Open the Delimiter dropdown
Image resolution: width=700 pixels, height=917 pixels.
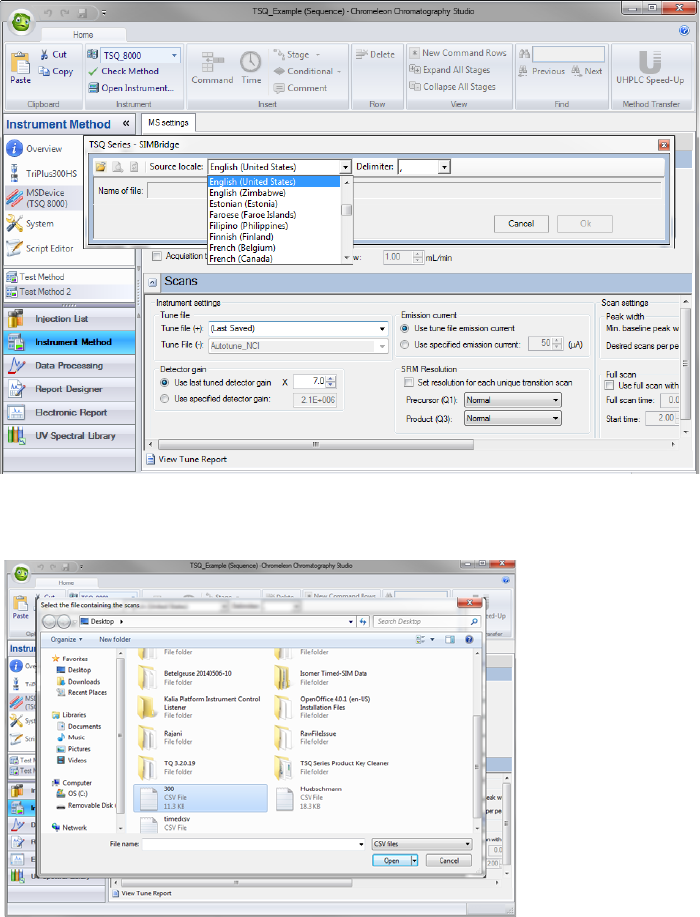[x=444, y=167]
